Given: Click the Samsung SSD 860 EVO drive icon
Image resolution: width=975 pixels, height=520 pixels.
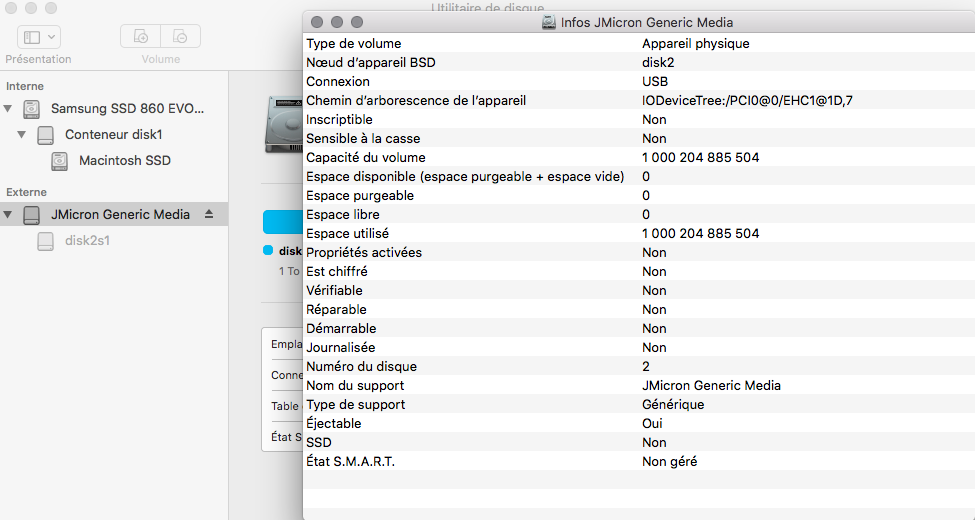Looking at the screenshot, I should [33, 108].
